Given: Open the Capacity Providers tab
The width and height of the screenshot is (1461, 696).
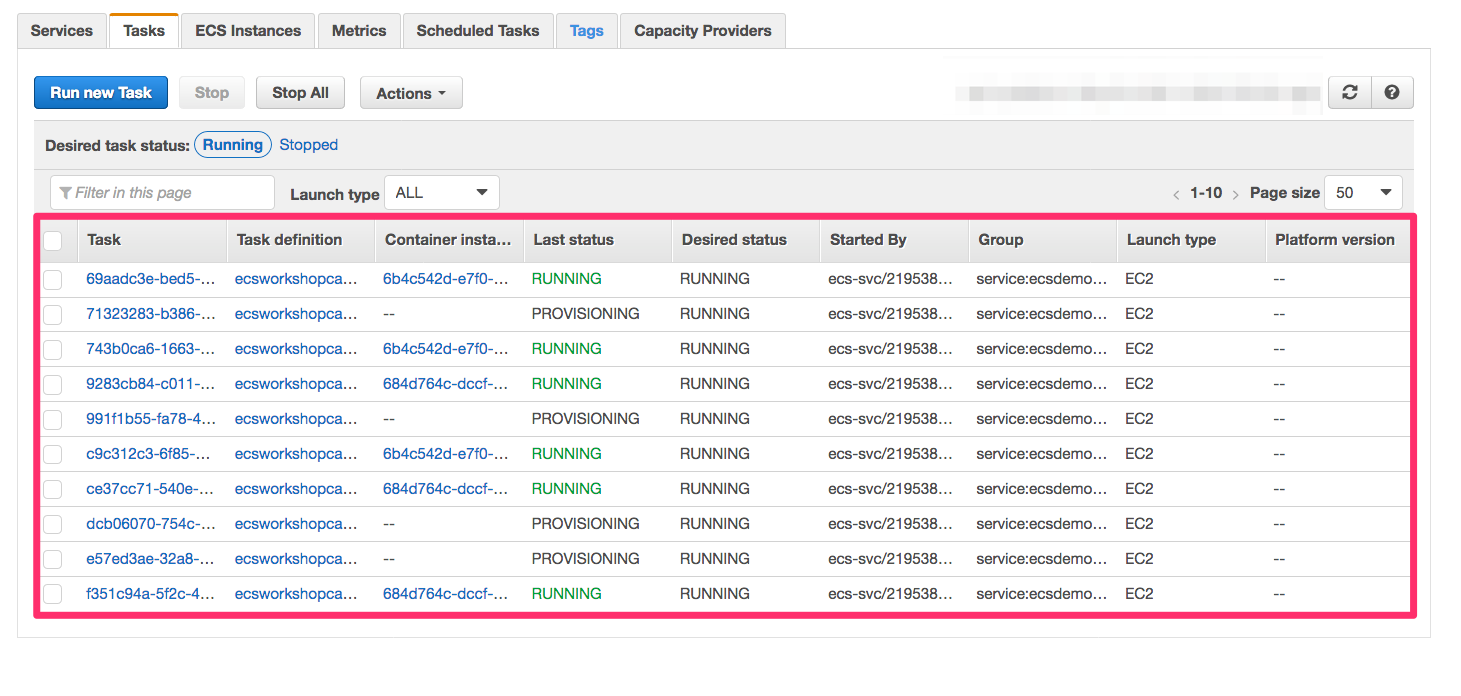Looking at the screenshot, I should coord(702,31).
